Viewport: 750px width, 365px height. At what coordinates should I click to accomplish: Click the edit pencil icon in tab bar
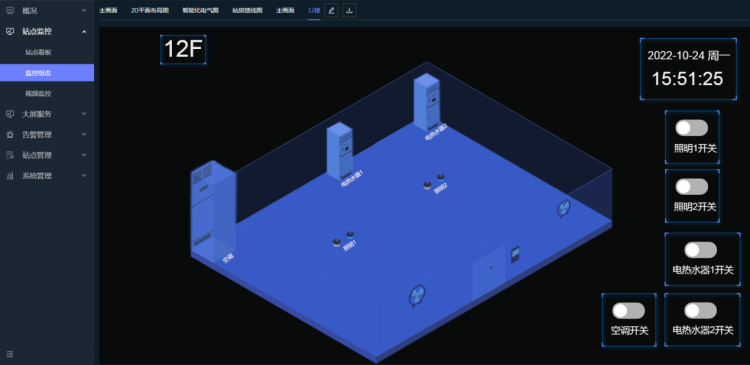pos(331,10)
